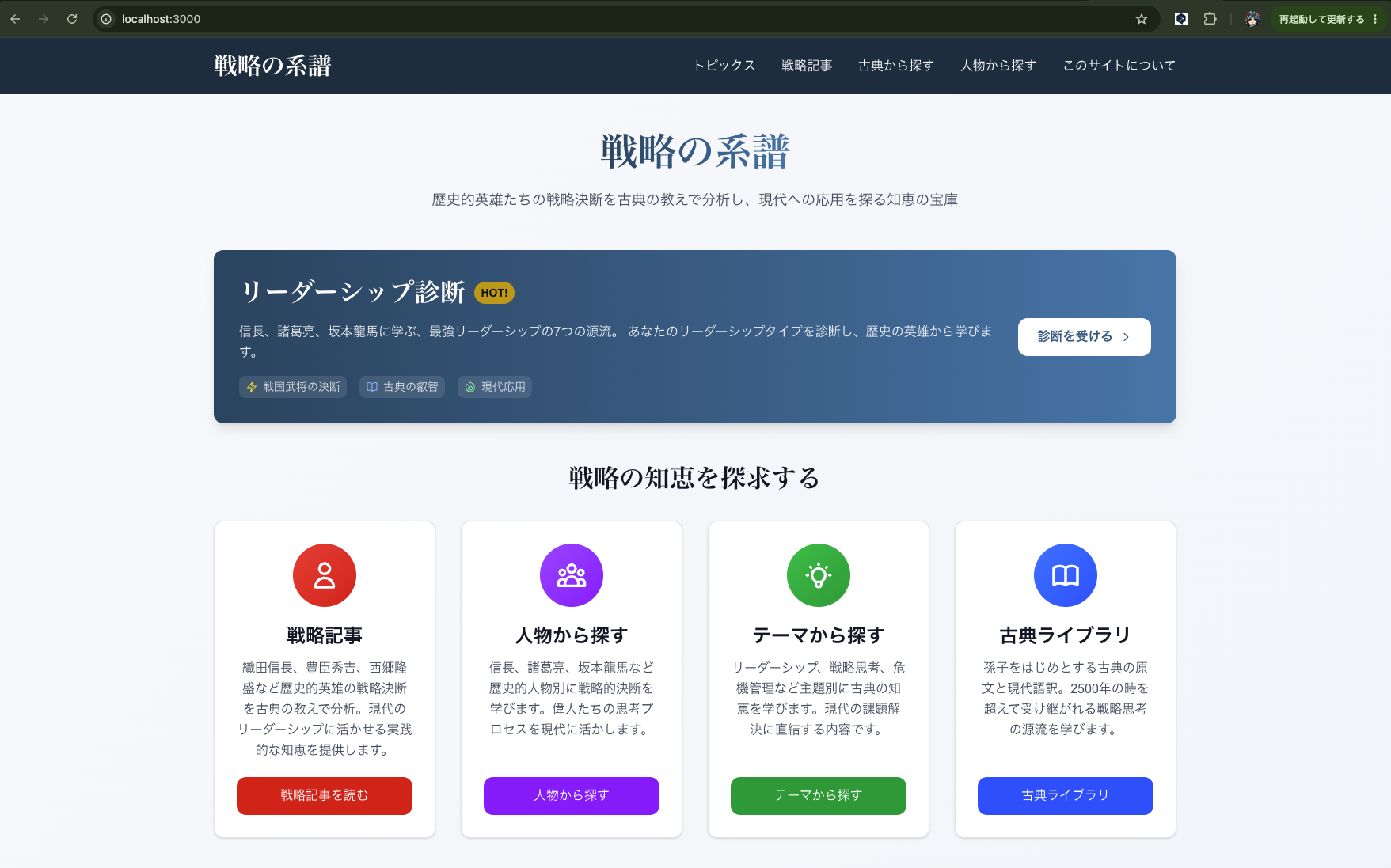Viewport: 1391px width, 868px height.
Task: Open 人物から探す in the navigation bar
Action: point(998,66)
